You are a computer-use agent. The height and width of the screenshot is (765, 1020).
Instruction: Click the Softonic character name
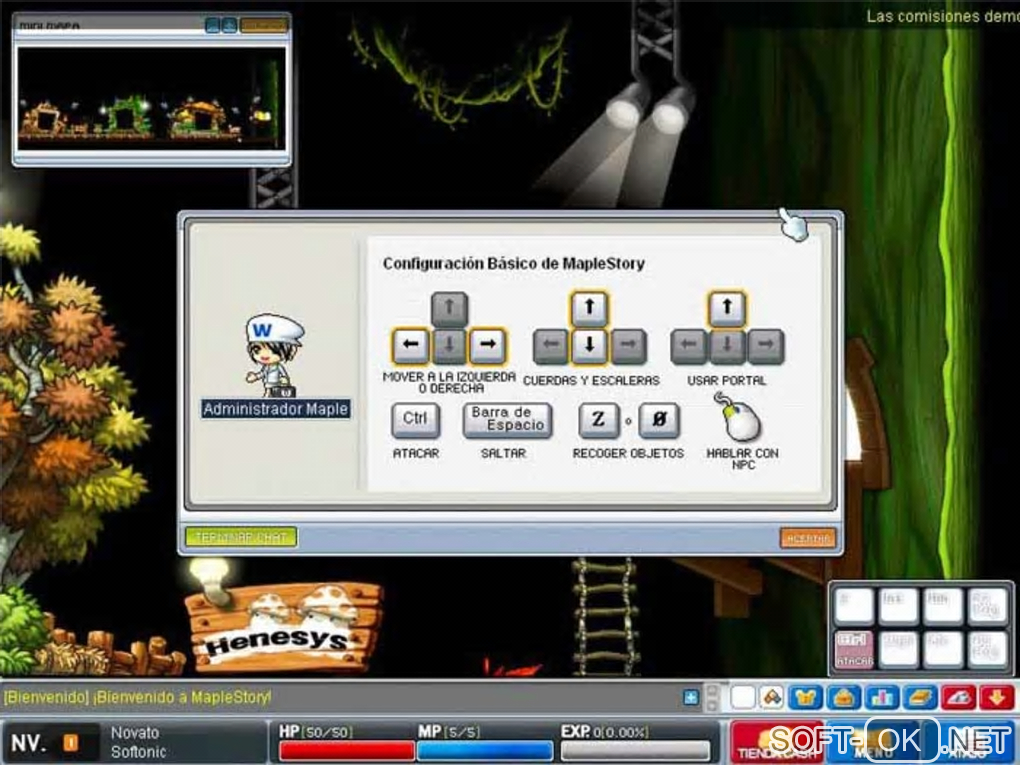pyautogui.click(x=138, y=752)
